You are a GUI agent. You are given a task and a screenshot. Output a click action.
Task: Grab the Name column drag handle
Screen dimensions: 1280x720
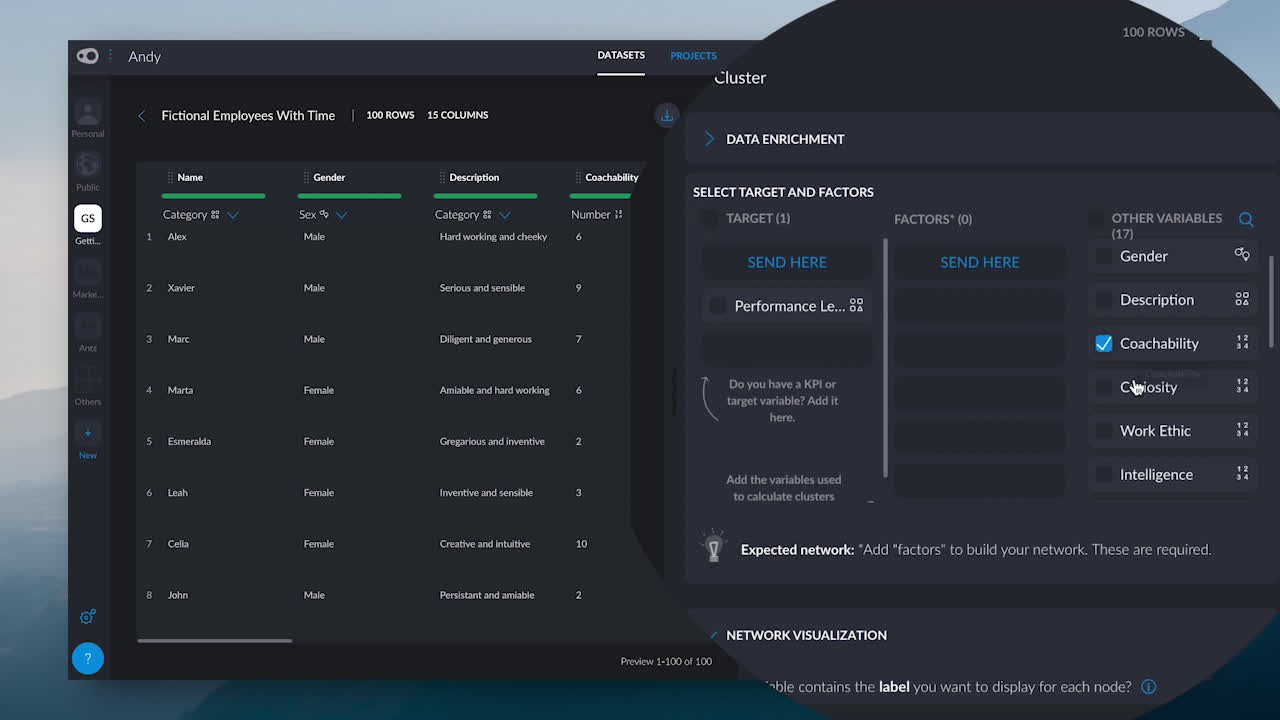coord(170,177)
